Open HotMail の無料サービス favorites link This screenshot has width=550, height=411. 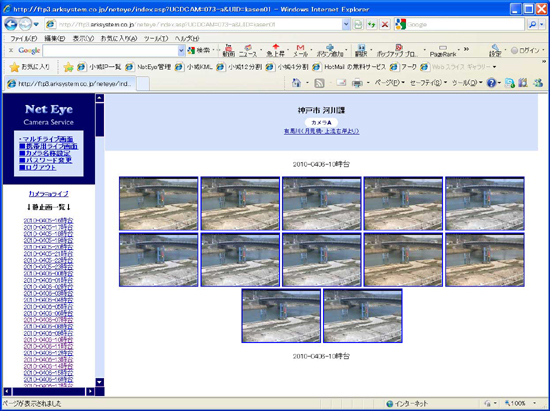coord(349,67)
